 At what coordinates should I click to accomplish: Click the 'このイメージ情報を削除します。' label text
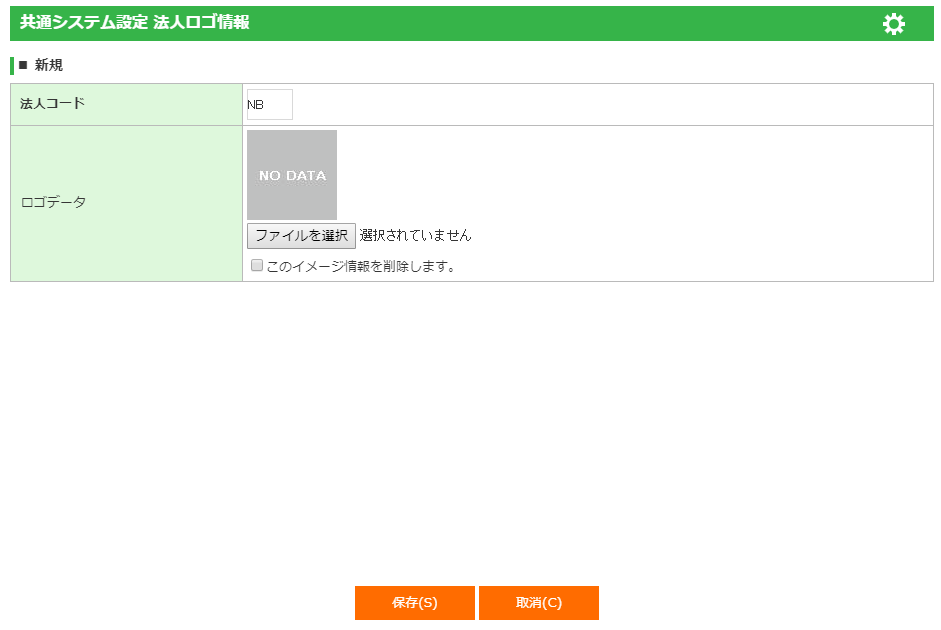point(361,267)
